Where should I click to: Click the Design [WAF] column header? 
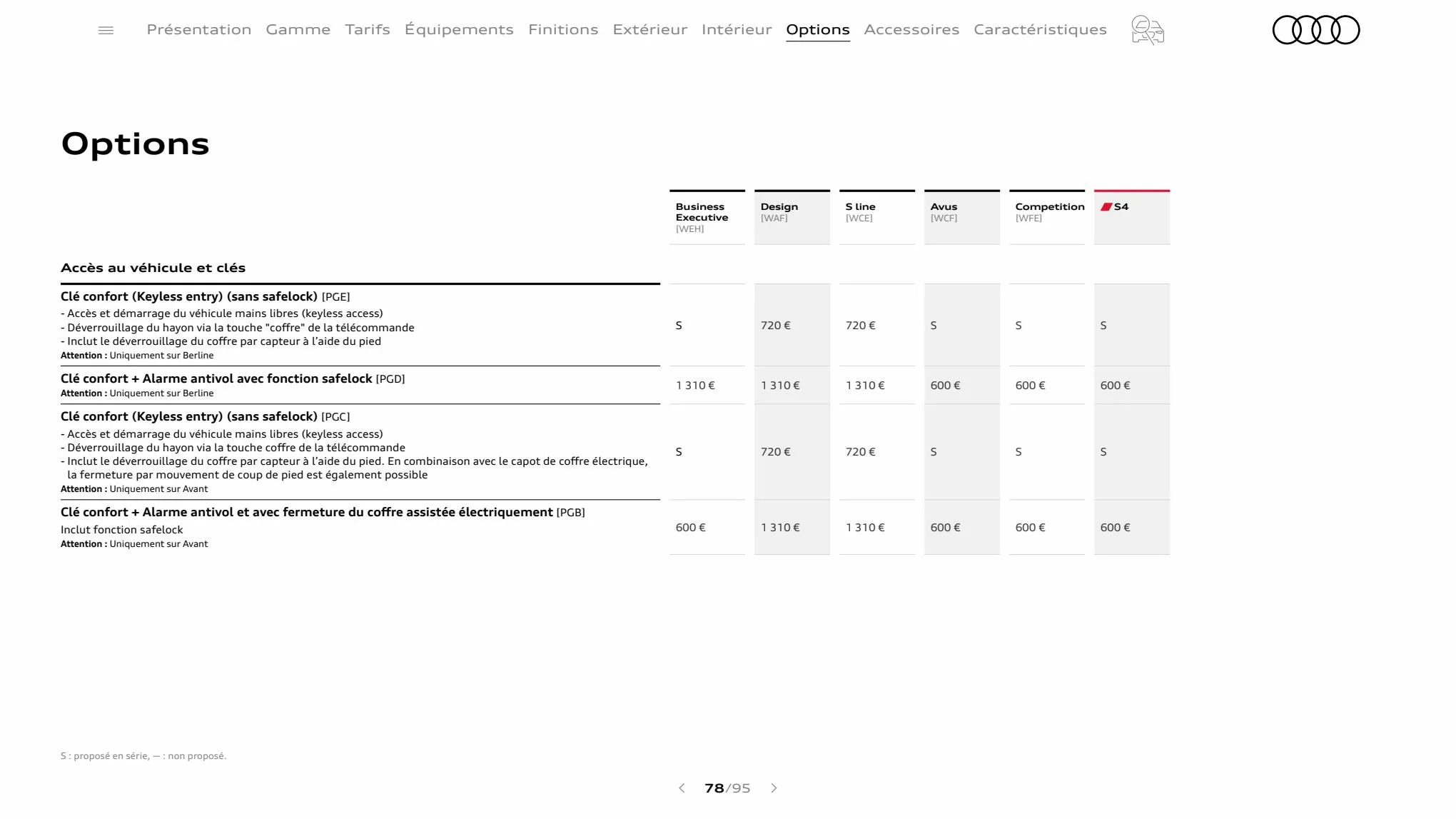[792, 217]
